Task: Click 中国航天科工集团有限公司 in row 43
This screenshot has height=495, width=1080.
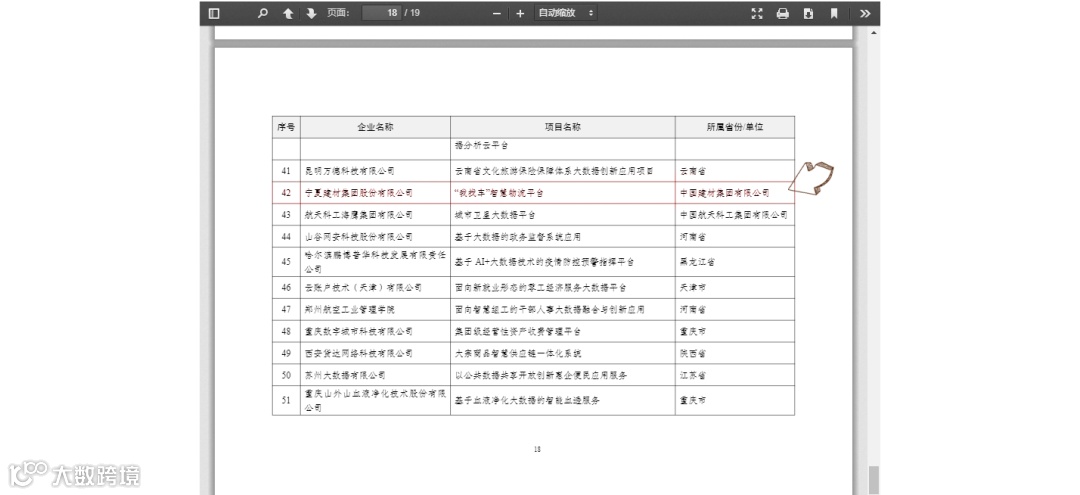Action: (x=734, y=215)
